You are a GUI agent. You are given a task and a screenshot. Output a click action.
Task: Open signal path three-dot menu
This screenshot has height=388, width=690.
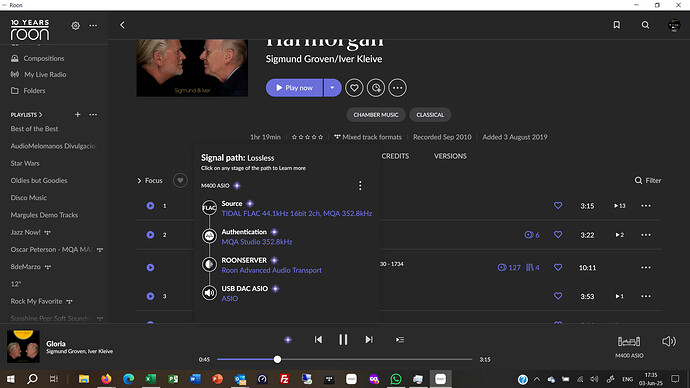pyautogui.click(x=360, y=186)
